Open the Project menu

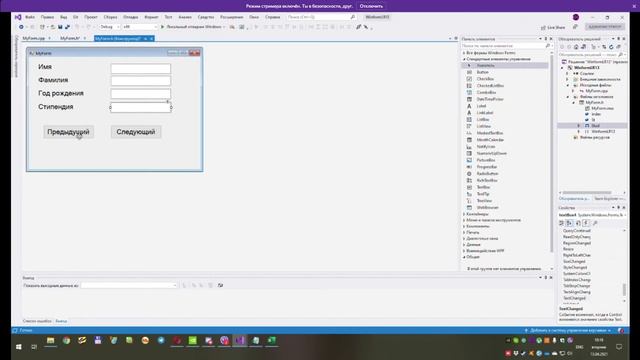91,17
